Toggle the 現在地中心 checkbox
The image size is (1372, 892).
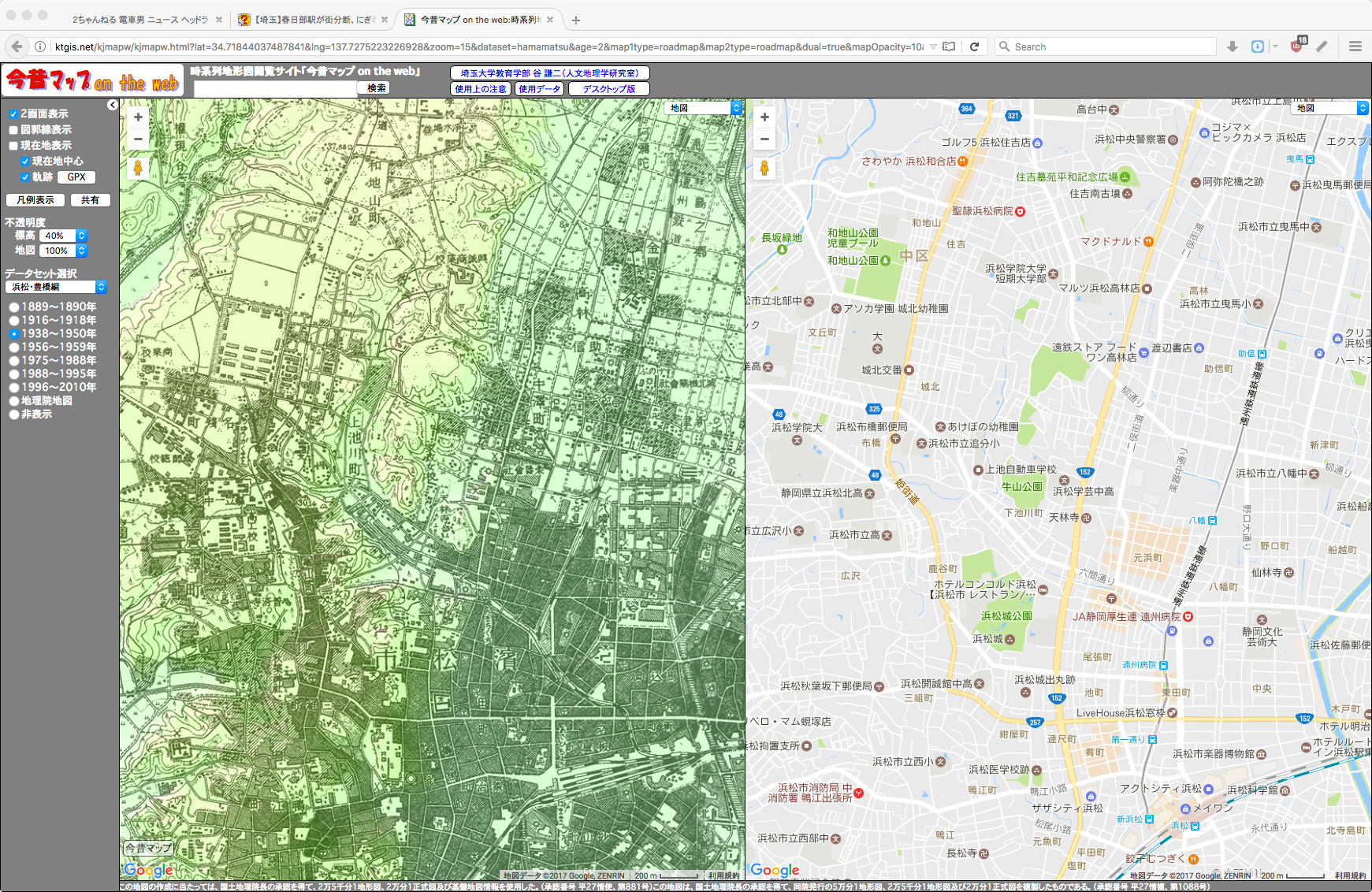(x=25, y=162)
